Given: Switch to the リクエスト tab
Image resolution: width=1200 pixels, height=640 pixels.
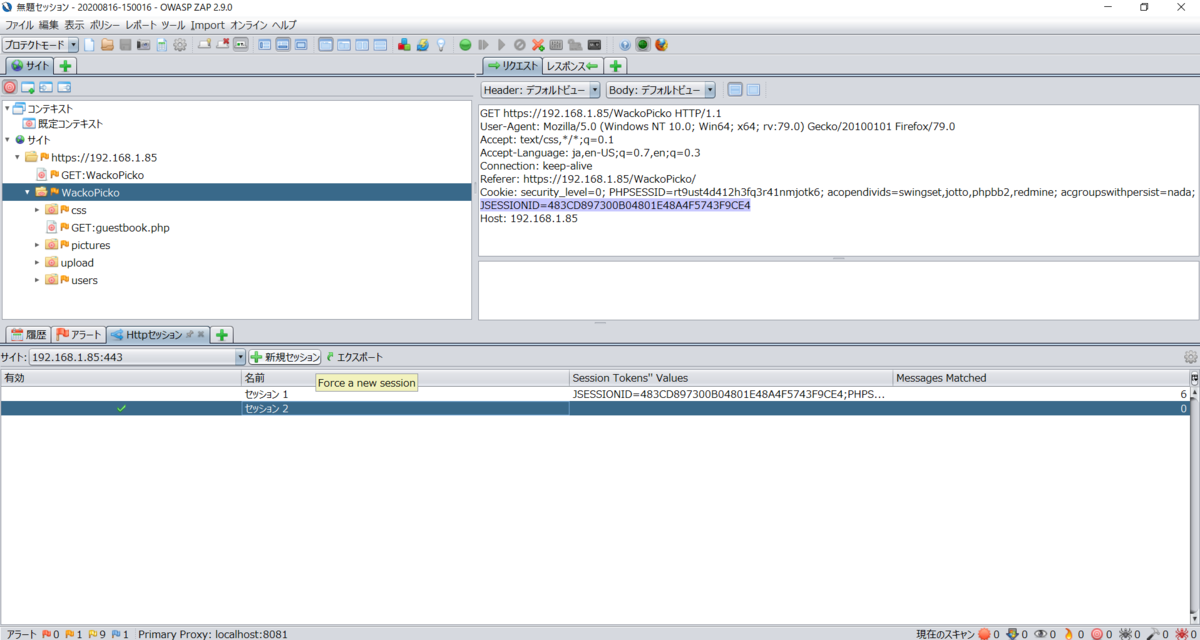Looking at the screenshot, I should (511, 66).
